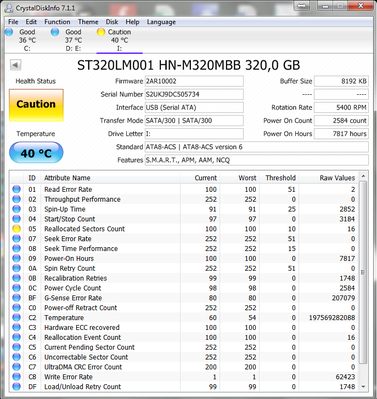Select the I: drive yellow Caution orb
The image size is (377, 399).
pos(101,32)
